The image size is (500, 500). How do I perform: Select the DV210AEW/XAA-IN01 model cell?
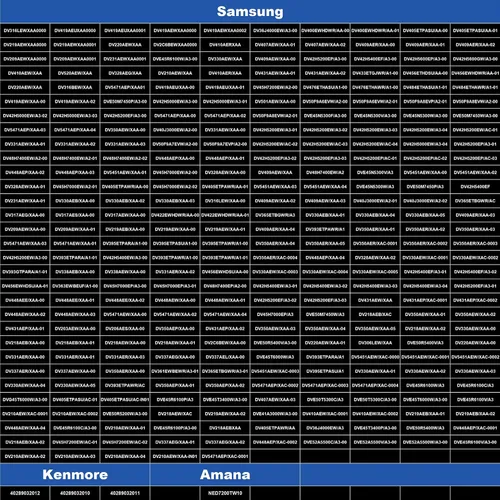[175, 456]
